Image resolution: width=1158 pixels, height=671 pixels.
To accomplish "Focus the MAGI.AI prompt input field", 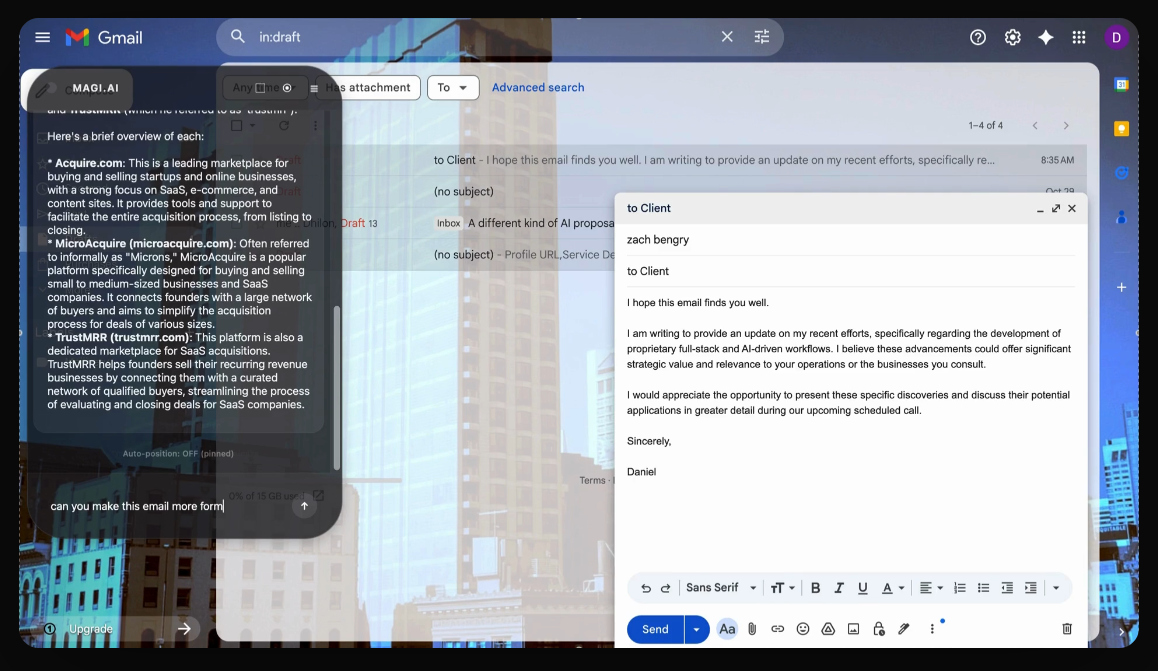I will (x=166, y=506).
